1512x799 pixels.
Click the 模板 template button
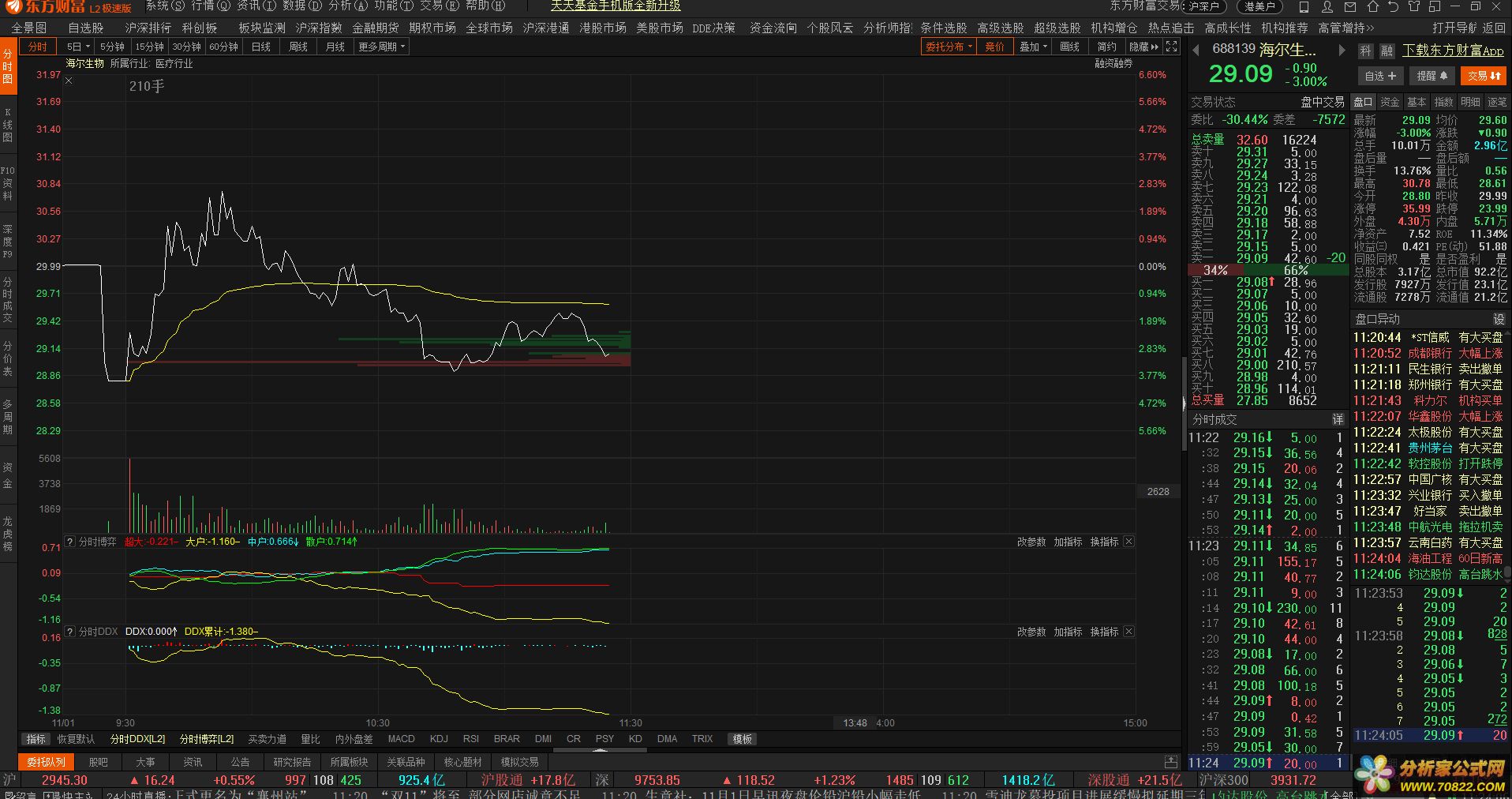tap(743, 739)
